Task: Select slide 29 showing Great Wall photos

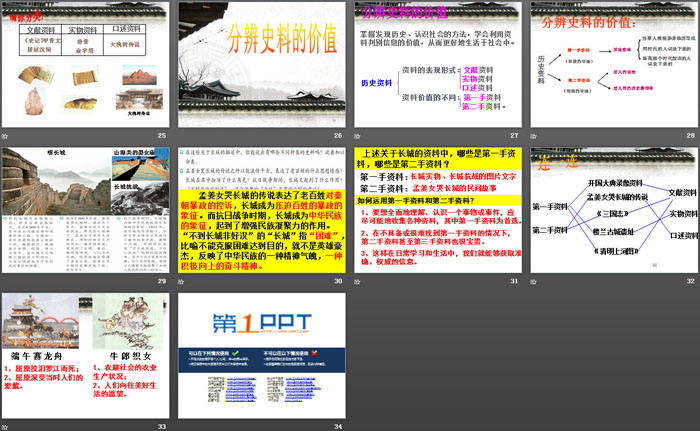Action: click(86, 210)
